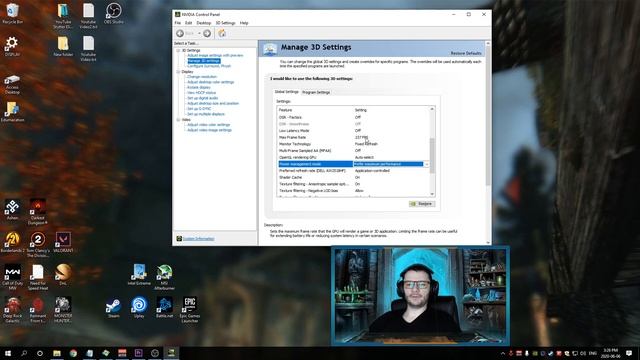
Task: Click the System Information link
Action: click(x=198, y=239)
